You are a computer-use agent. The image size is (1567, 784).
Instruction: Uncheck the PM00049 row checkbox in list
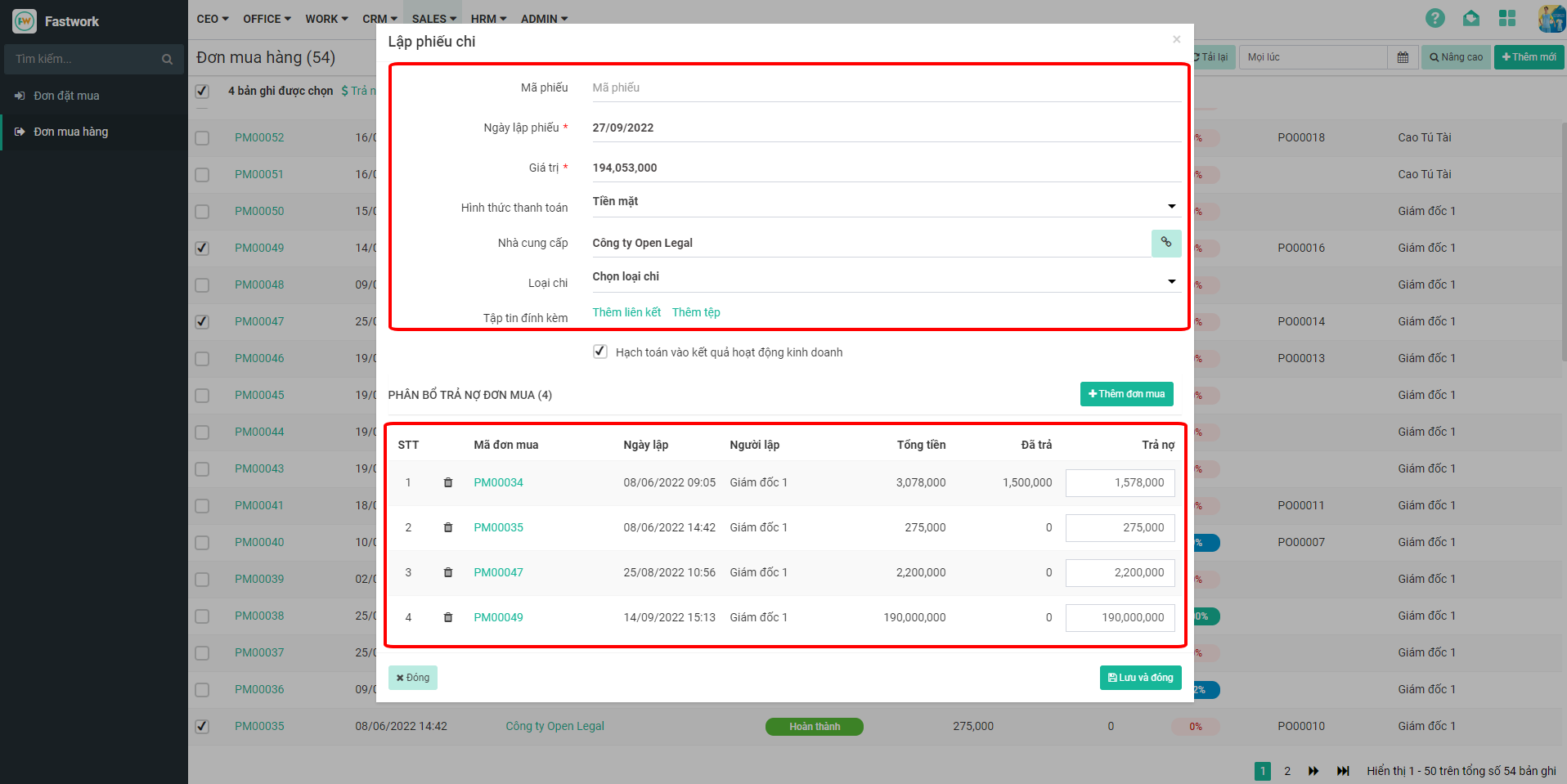pos(202,248)
